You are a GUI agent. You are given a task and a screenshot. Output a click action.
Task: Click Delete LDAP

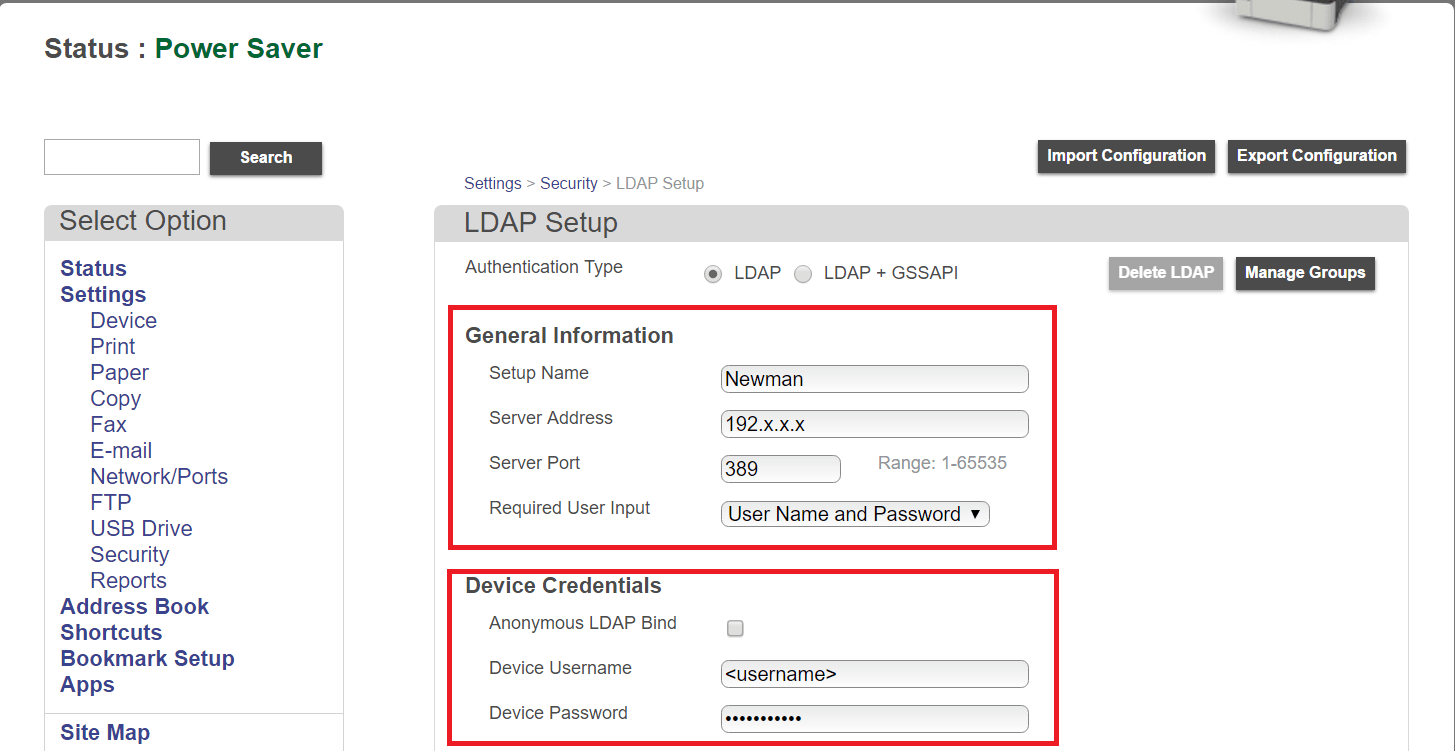click(1165, 272)
